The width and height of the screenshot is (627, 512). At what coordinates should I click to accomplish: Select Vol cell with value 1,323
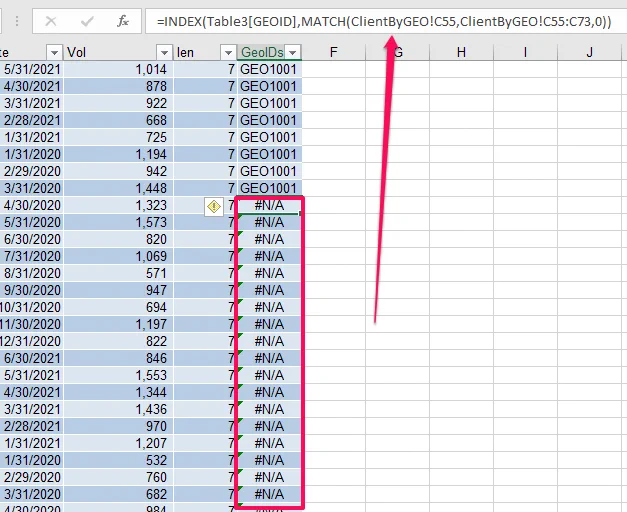pyautogui.click(x=118, y=206)
